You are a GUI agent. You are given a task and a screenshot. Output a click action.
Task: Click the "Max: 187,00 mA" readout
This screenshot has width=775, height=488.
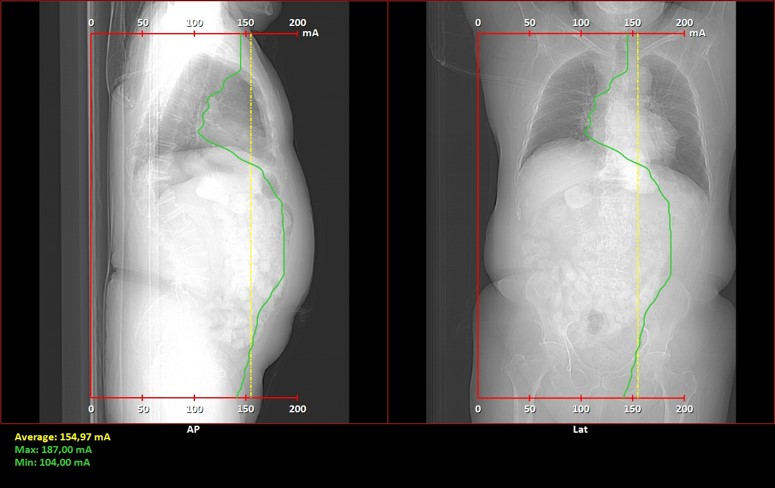(53, 450)
